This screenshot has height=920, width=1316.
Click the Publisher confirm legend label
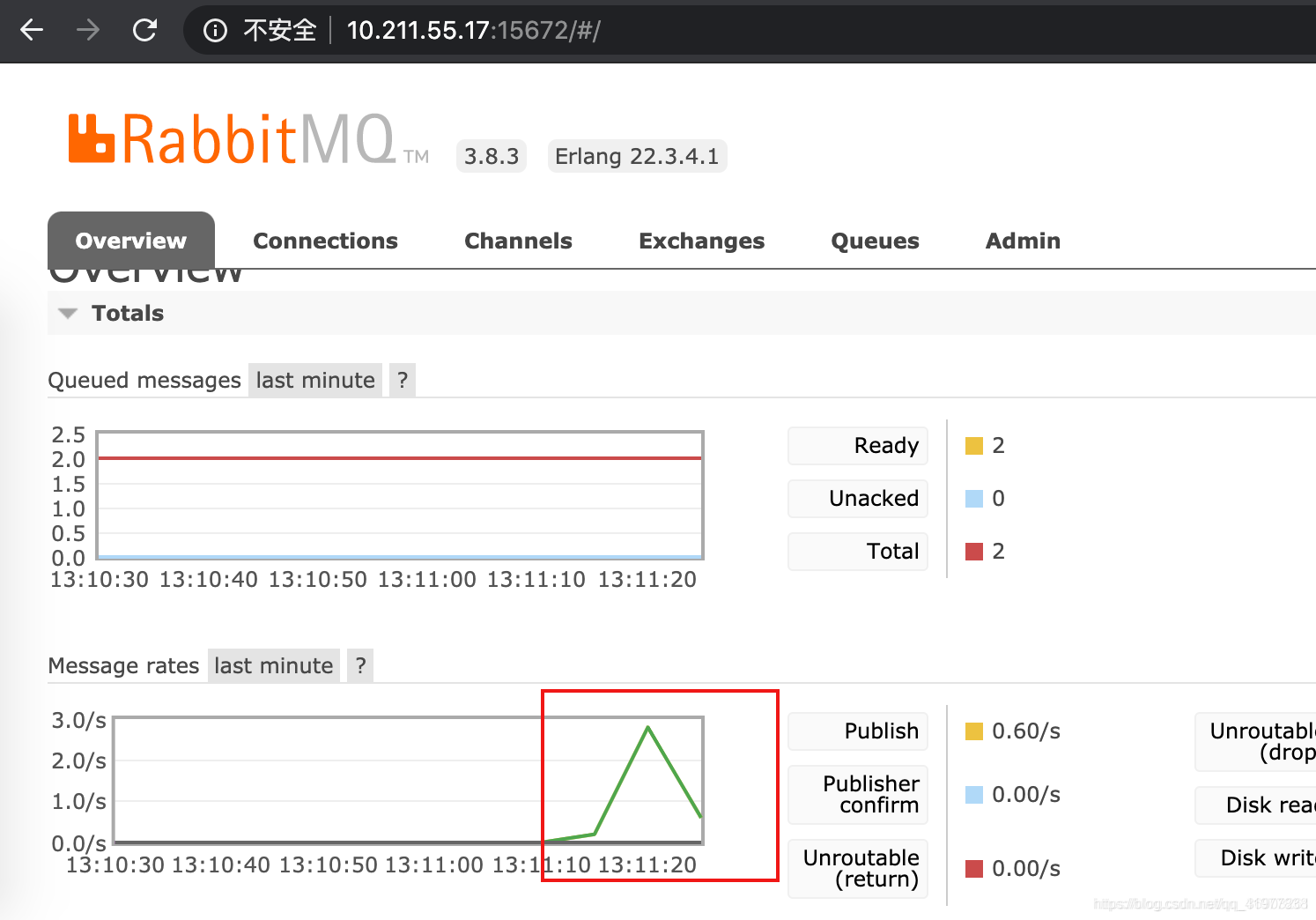(858, 794)
